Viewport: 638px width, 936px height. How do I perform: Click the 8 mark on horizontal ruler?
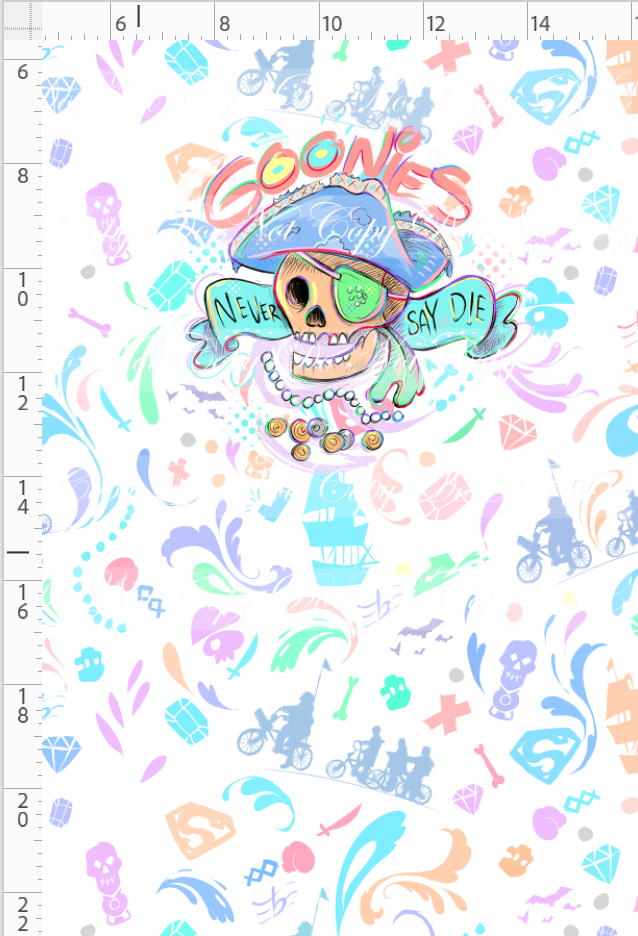[223, 22]
